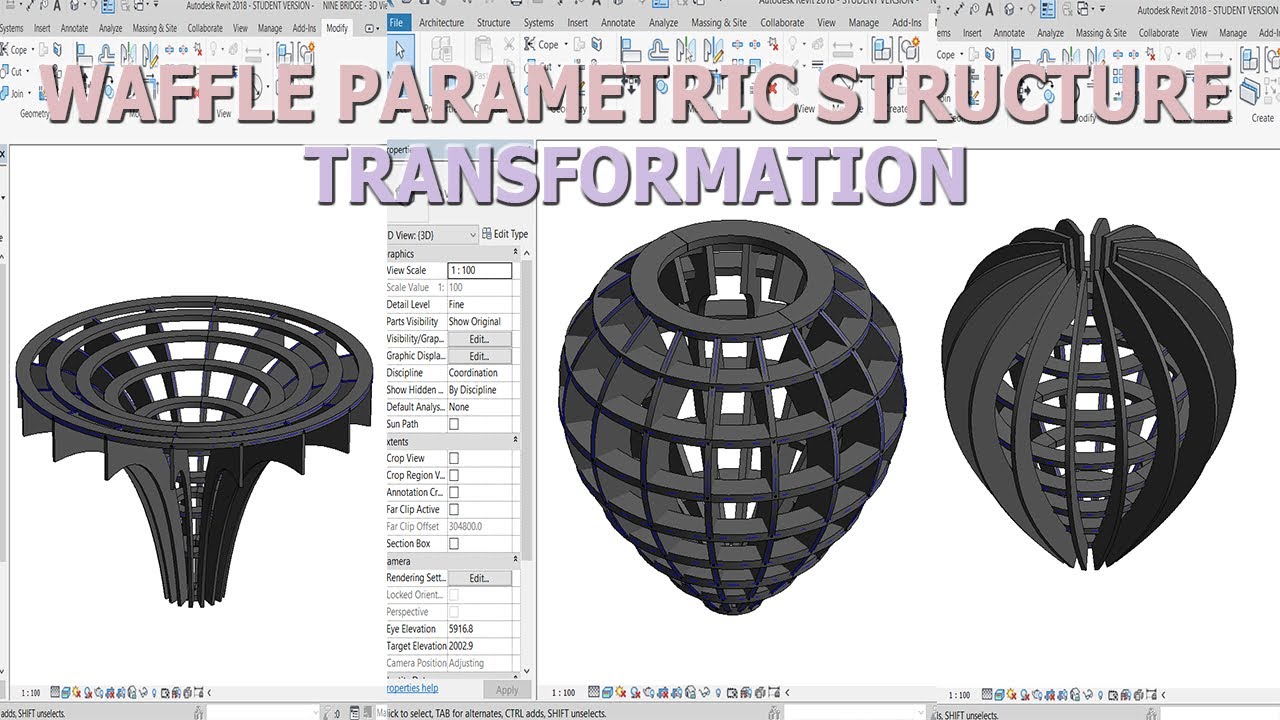
Task: Click the scissors Cut to Clipboard icon
Action: coord(509,43)
